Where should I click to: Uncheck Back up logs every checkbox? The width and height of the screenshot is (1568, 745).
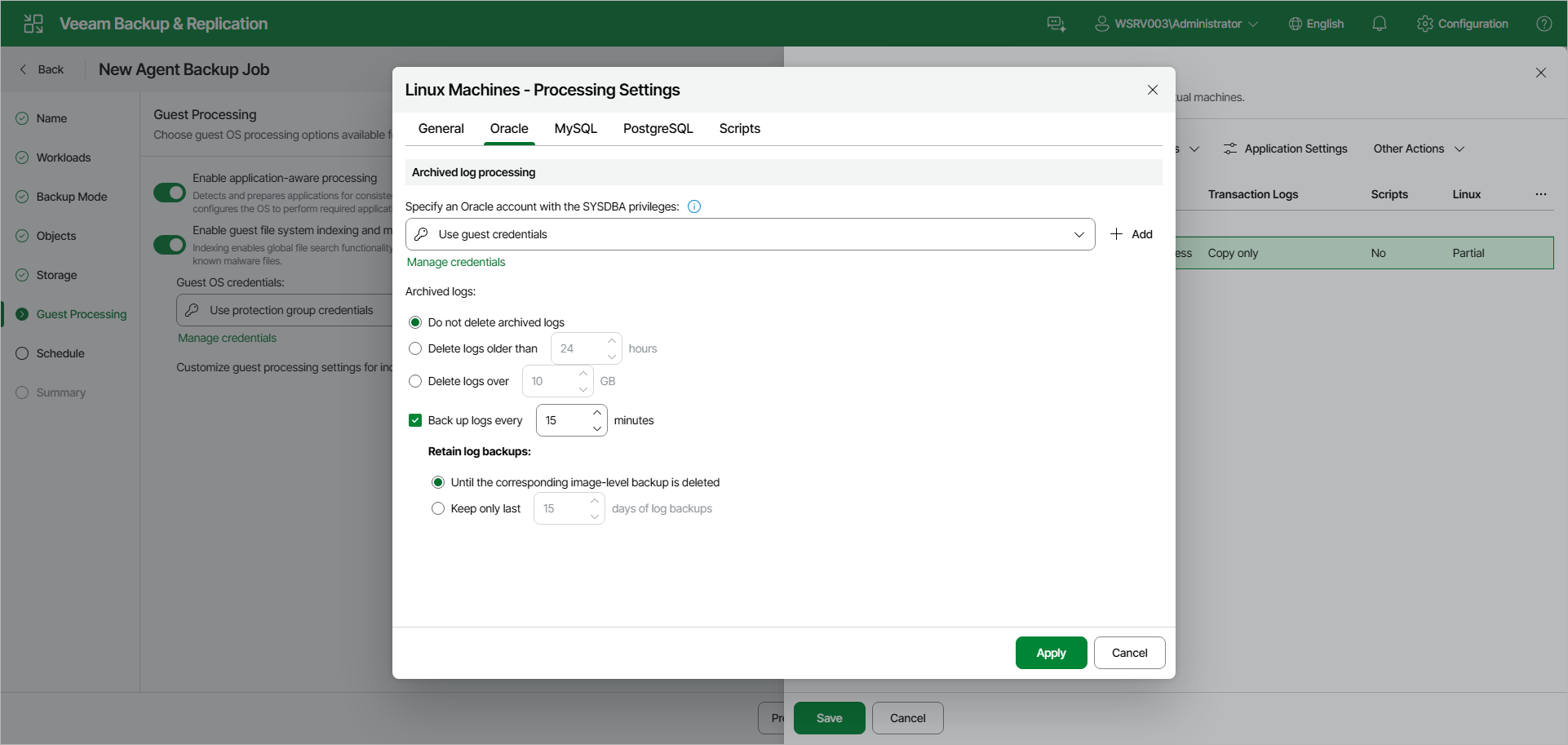click(415, 420)
